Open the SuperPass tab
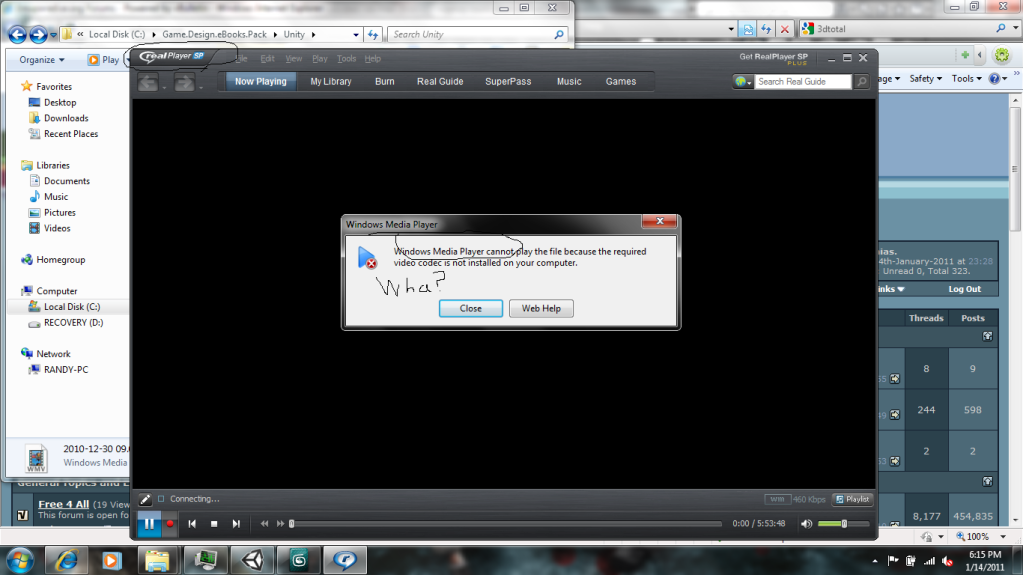Viewport: 1023px width, 575px height. click(508, 82)
